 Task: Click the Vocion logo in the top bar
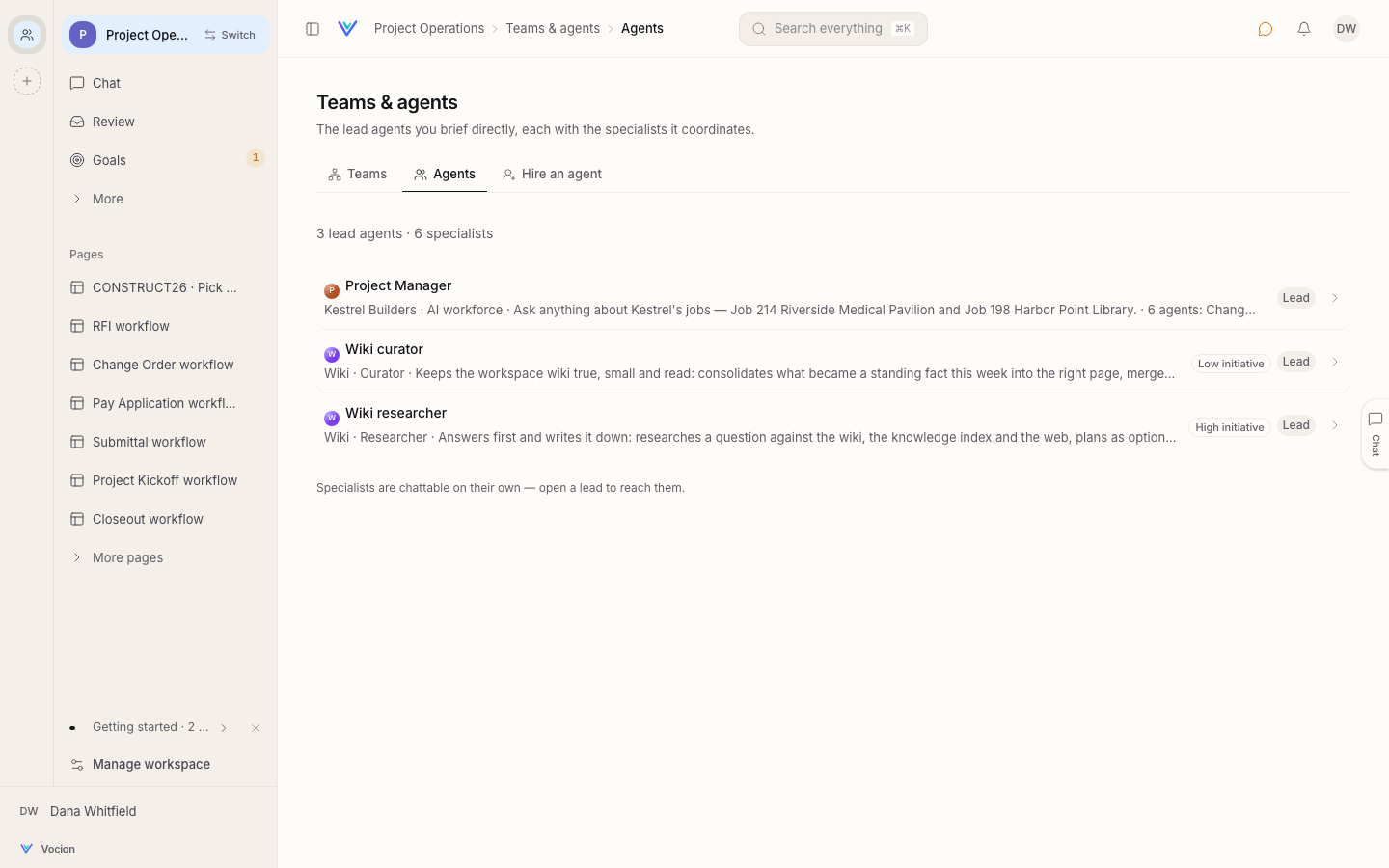348,29
